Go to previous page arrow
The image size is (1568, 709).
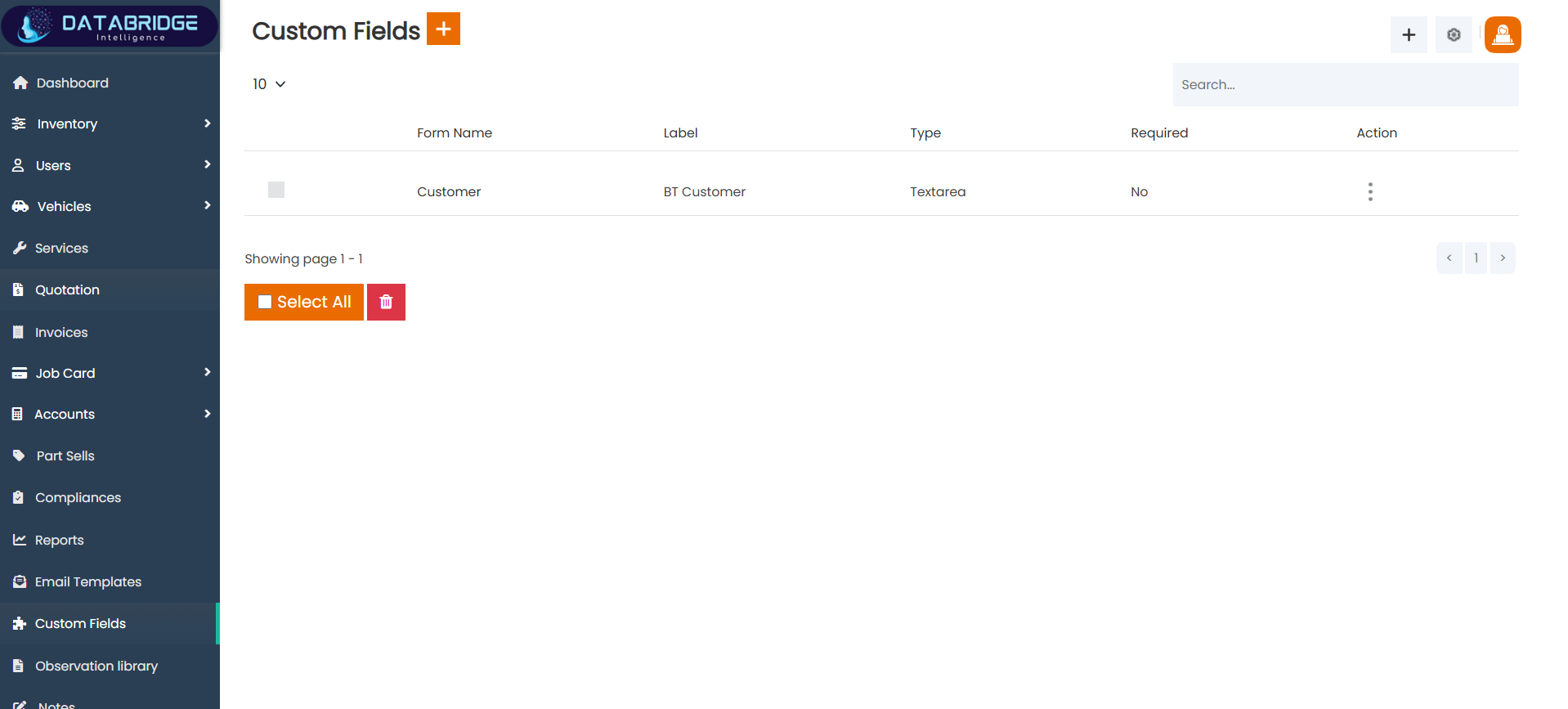1449,258
